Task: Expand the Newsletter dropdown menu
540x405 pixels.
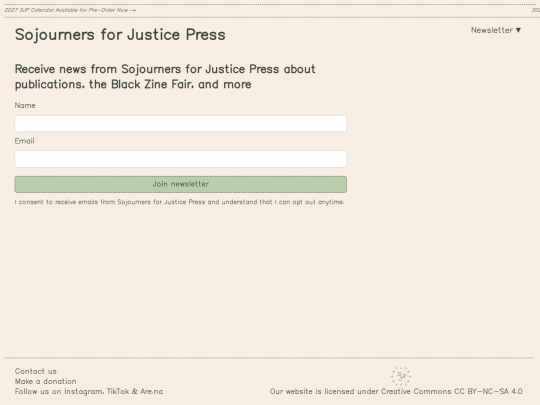Action: point(496,30)
